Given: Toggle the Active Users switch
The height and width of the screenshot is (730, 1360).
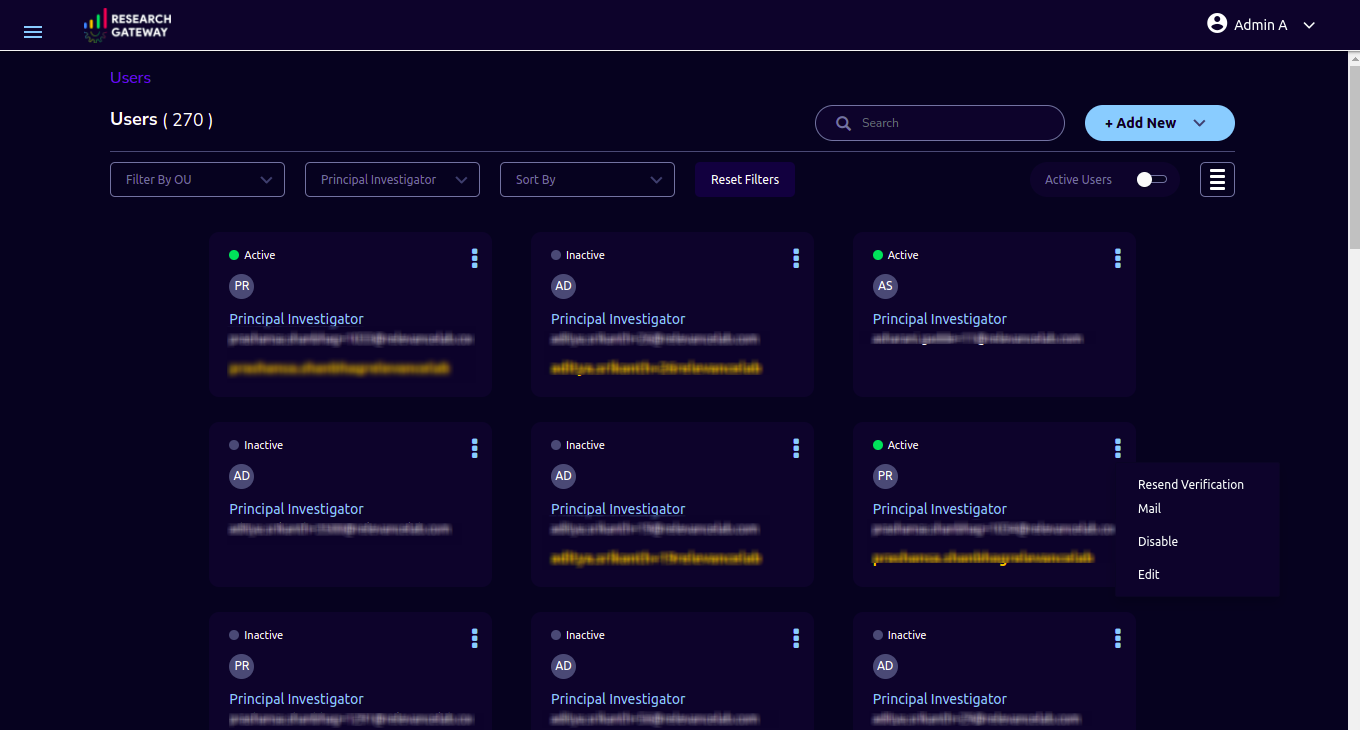Looking at the screenshot, I should point(1152,180).
